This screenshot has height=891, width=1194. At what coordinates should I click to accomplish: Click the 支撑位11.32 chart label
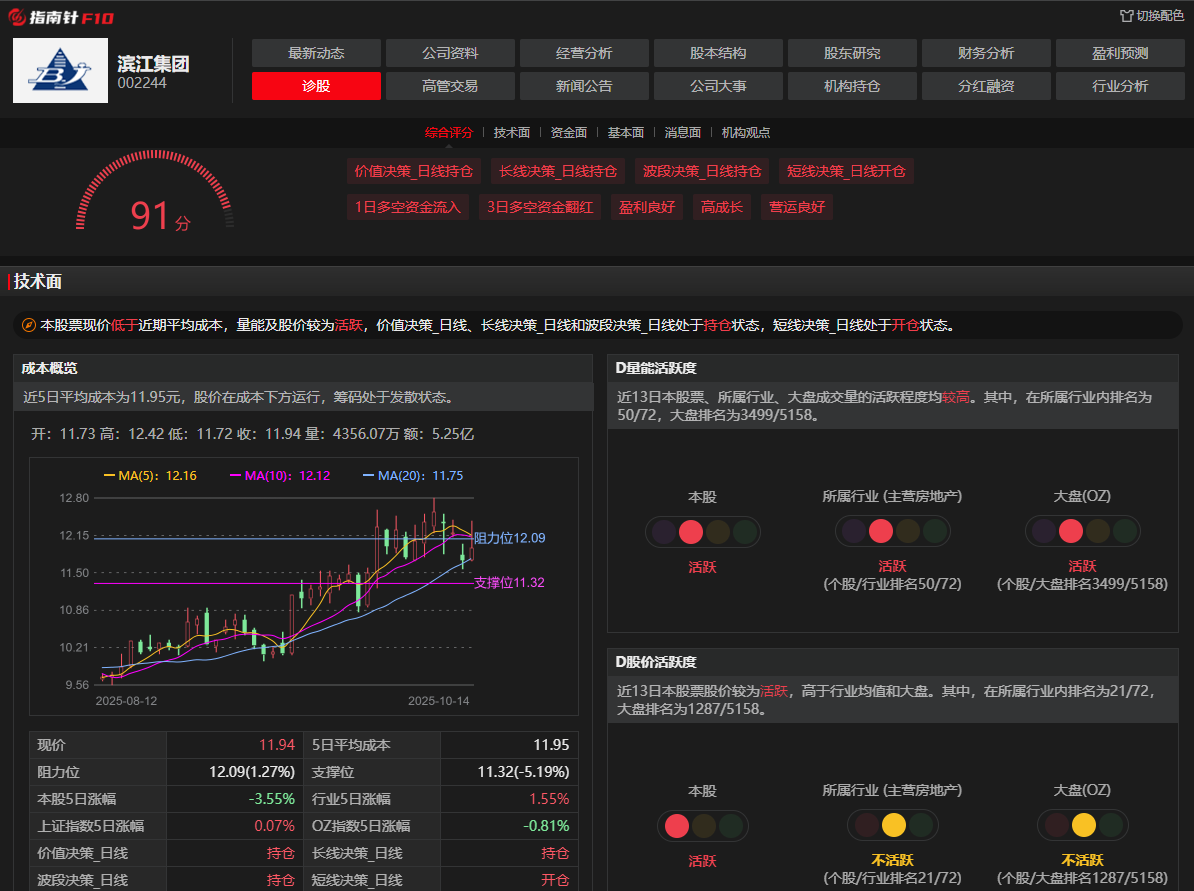click(x=509, y=583)
